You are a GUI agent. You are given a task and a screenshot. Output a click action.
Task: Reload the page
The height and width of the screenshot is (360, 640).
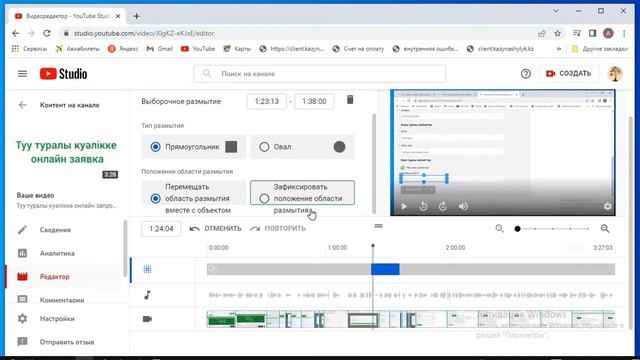click(x=47, y=33)
